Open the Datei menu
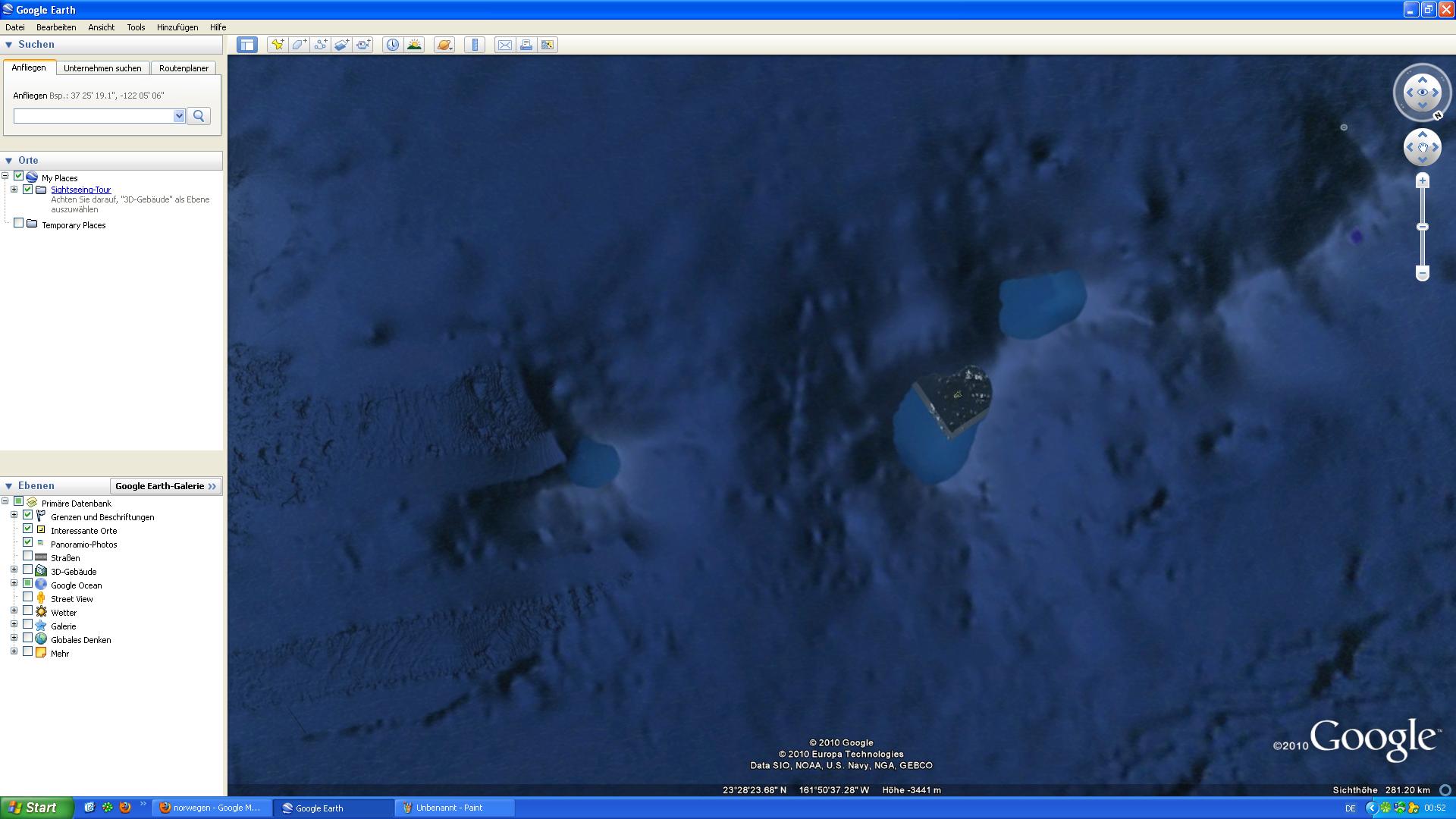Screen dimensions: 1456x819 coord(15,27)
